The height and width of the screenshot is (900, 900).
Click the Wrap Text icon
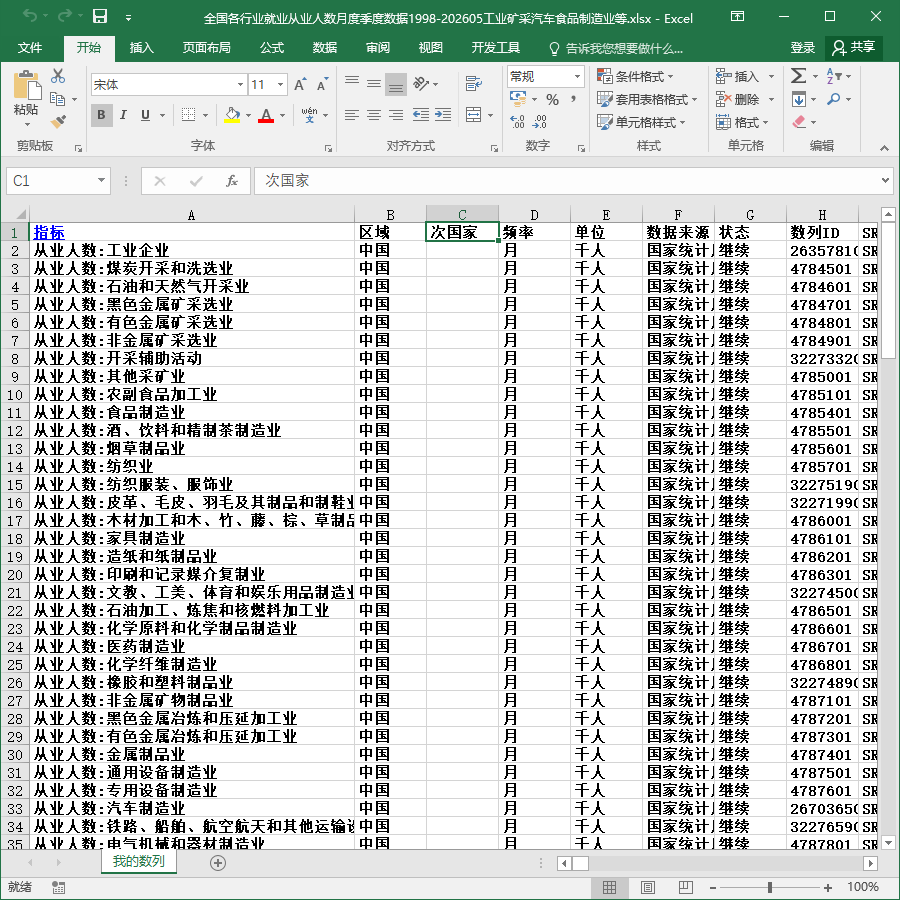tap(474, 84)
